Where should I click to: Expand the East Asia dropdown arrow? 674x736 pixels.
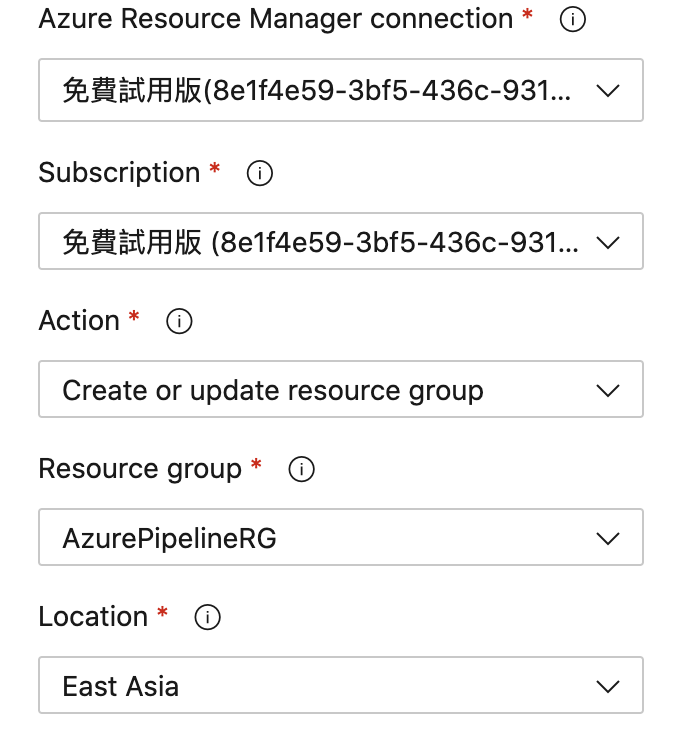point(608,686)
